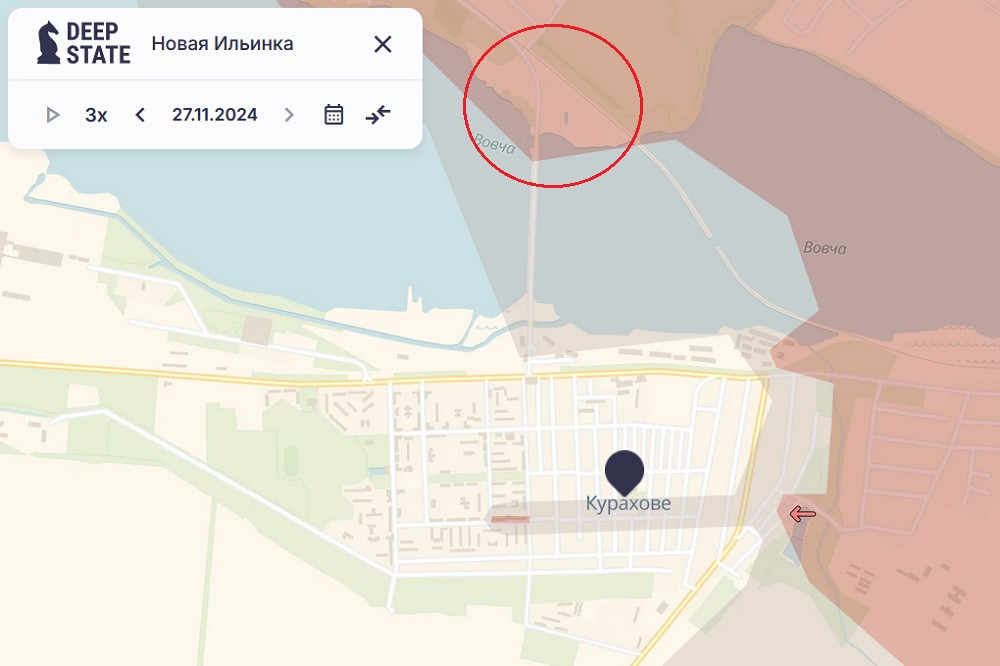
Task: Click the collapse arrows icon in the panel
Action: tap(378, 115)
